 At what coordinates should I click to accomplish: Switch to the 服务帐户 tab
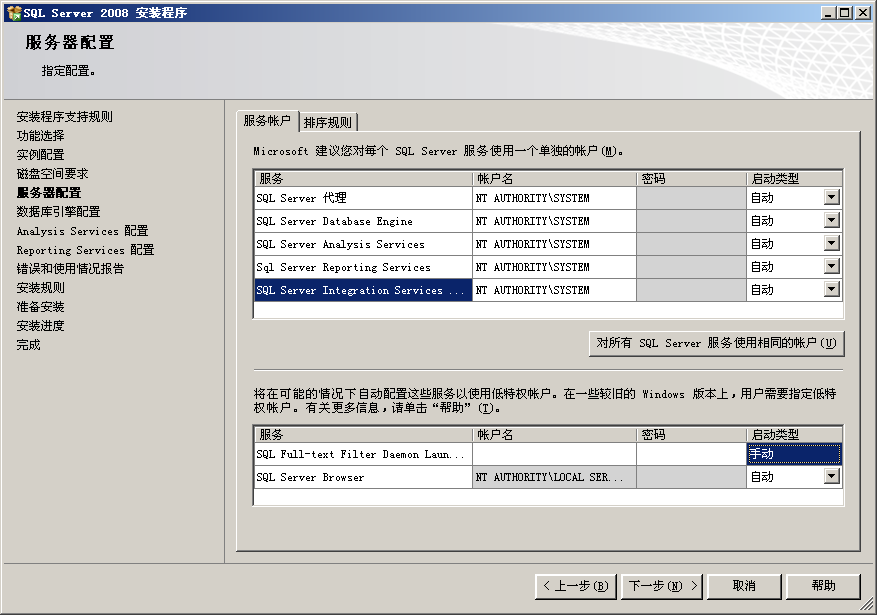point(267,121)
